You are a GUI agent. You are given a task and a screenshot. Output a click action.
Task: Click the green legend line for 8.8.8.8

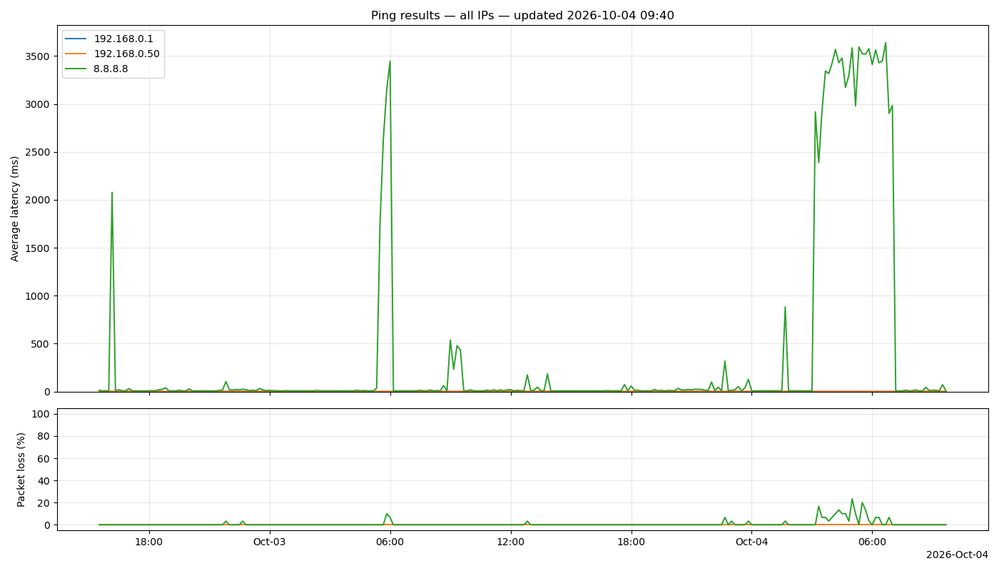76,69
